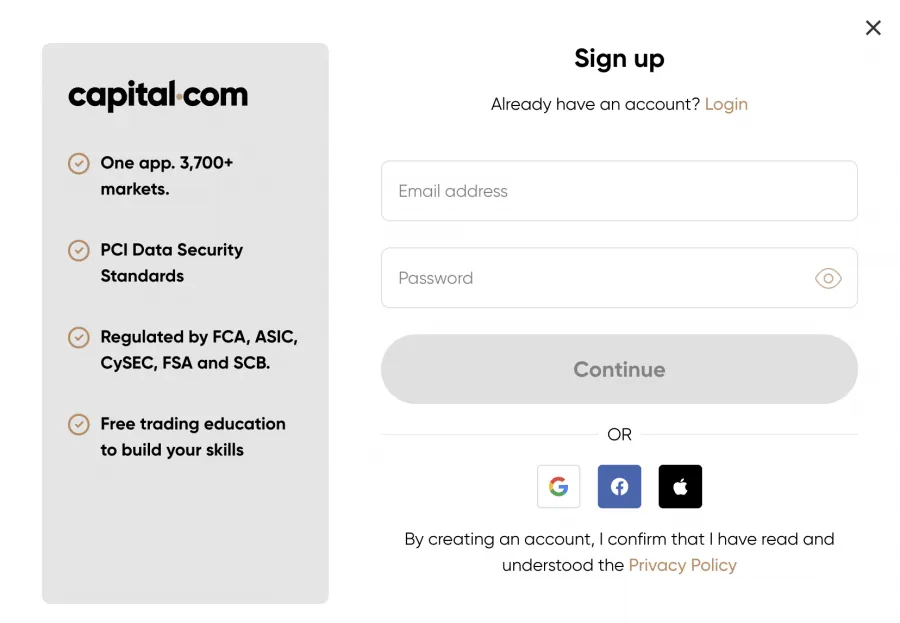Image resolution: width=900 pixels, height=623 pixels.
Task: Dismiss the signup dialog with the X
Action: click(873, 28)
